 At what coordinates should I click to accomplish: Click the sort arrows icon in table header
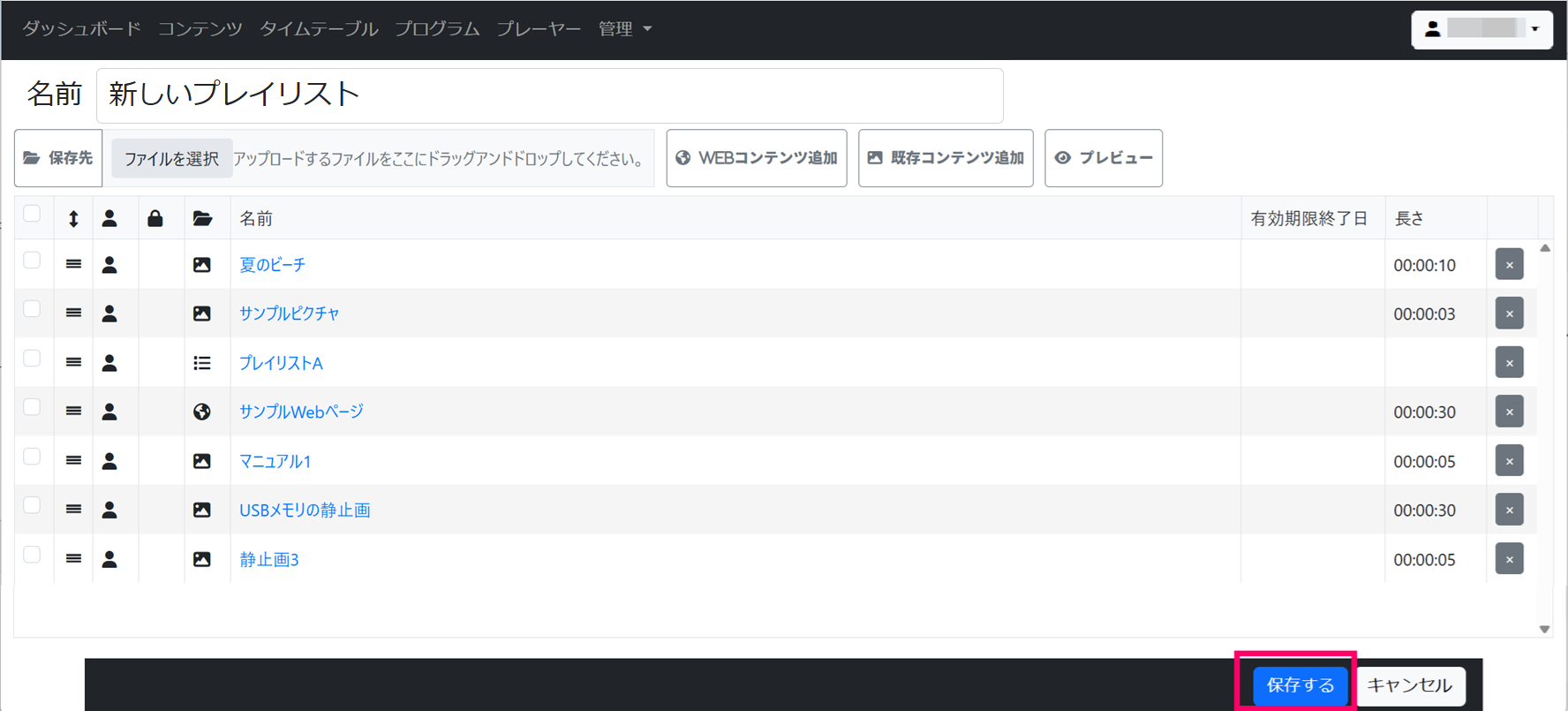point(73,219)
